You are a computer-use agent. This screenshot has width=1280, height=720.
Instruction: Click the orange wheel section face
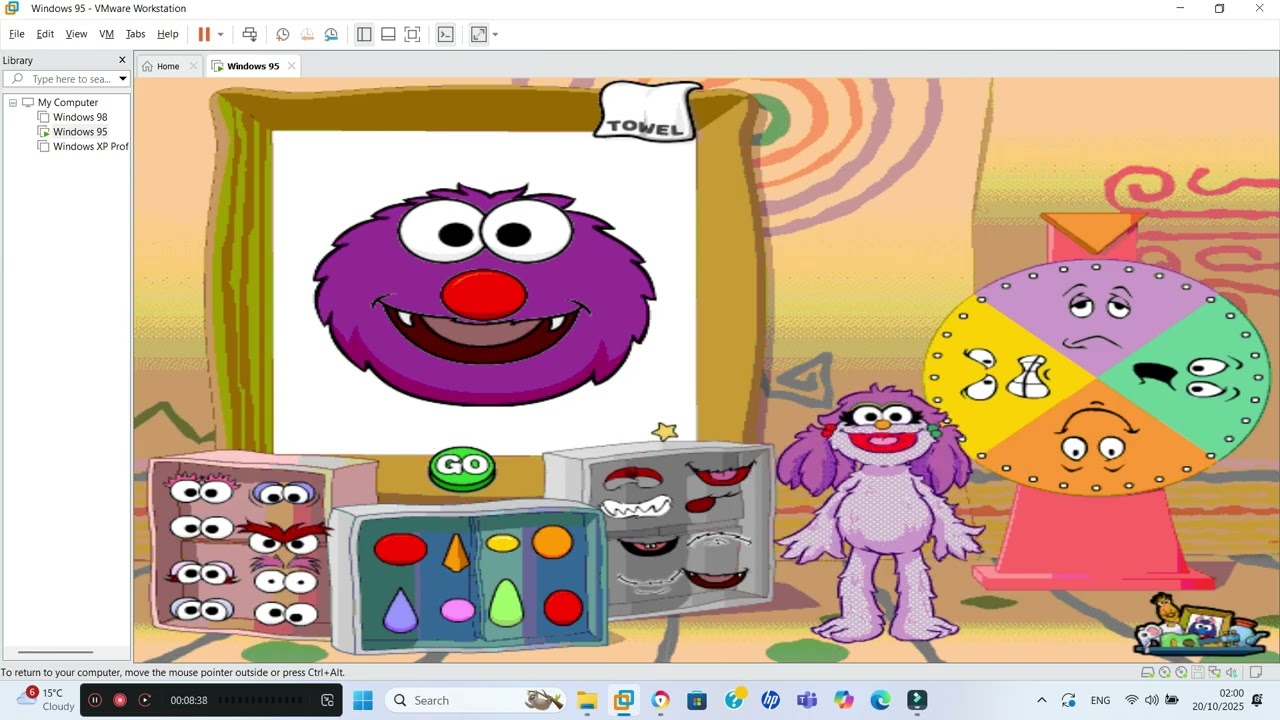(1095, 437)
